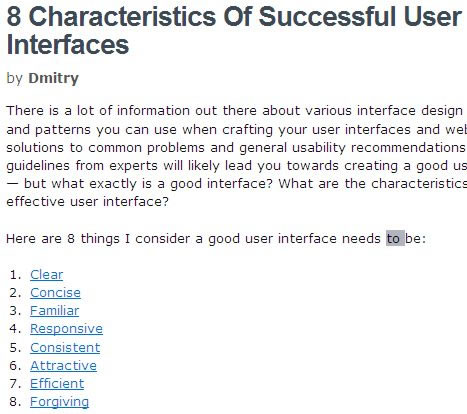Select the Efficient link
The image size is (467, 414).
(57, 384)
